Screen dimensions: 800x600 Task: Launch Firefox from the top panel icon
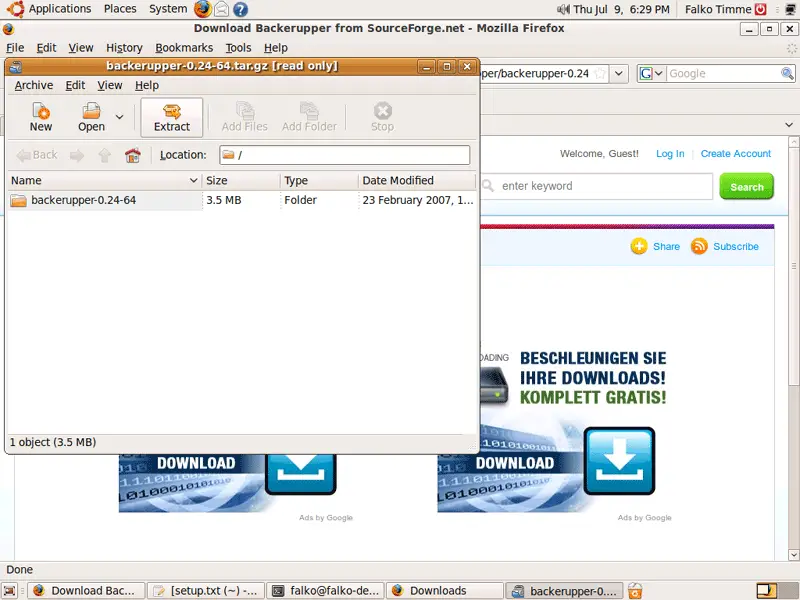click(x=203, y=9)
